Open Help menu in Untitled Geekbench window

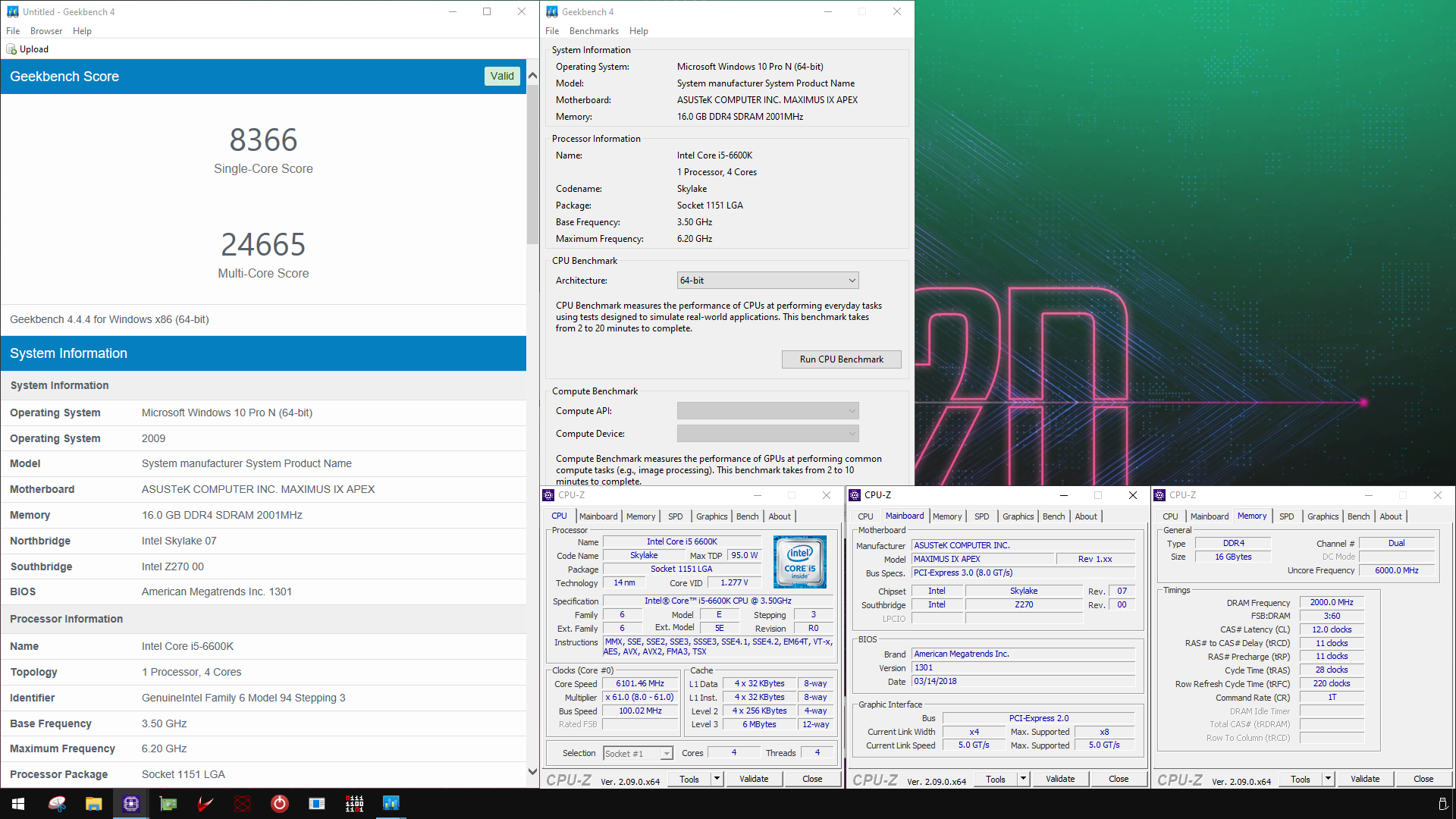coord(82,31)
